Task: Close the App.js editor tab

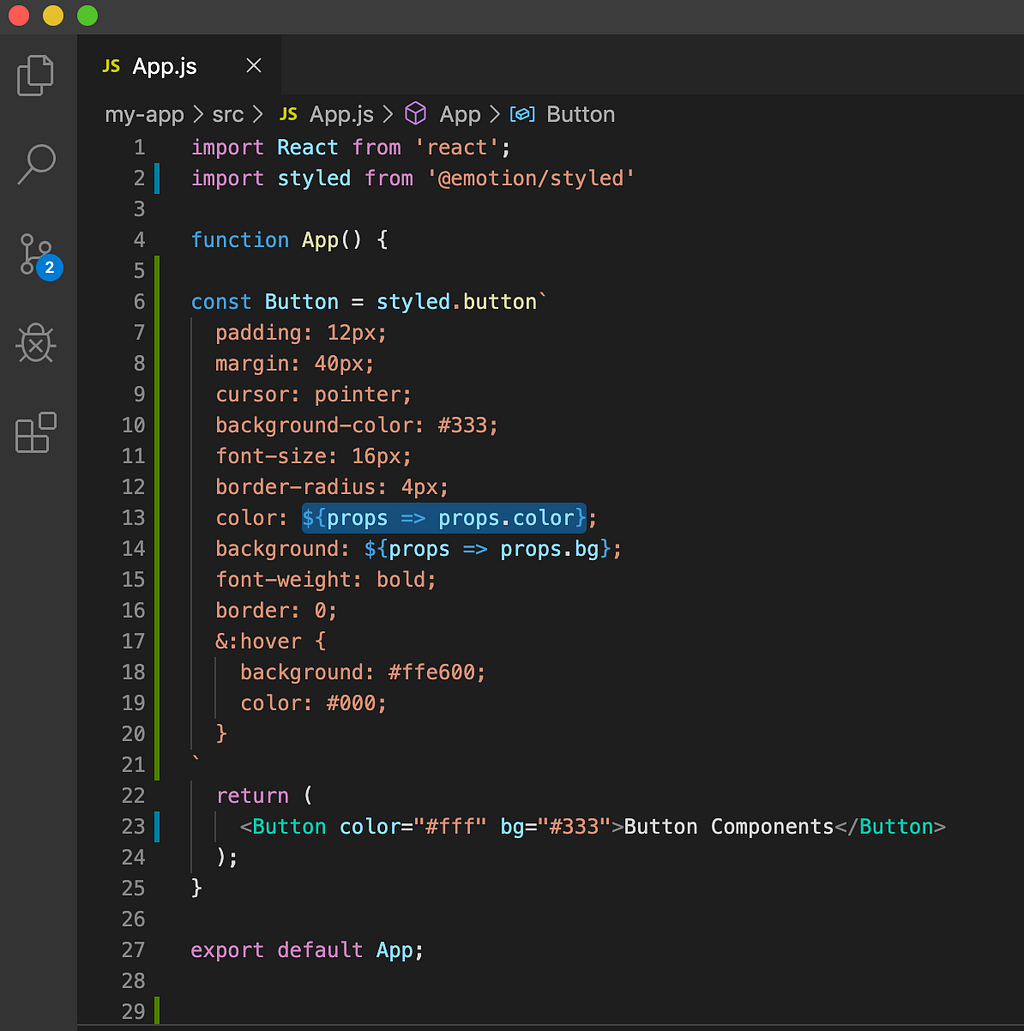Action: (x=254, y=66)
